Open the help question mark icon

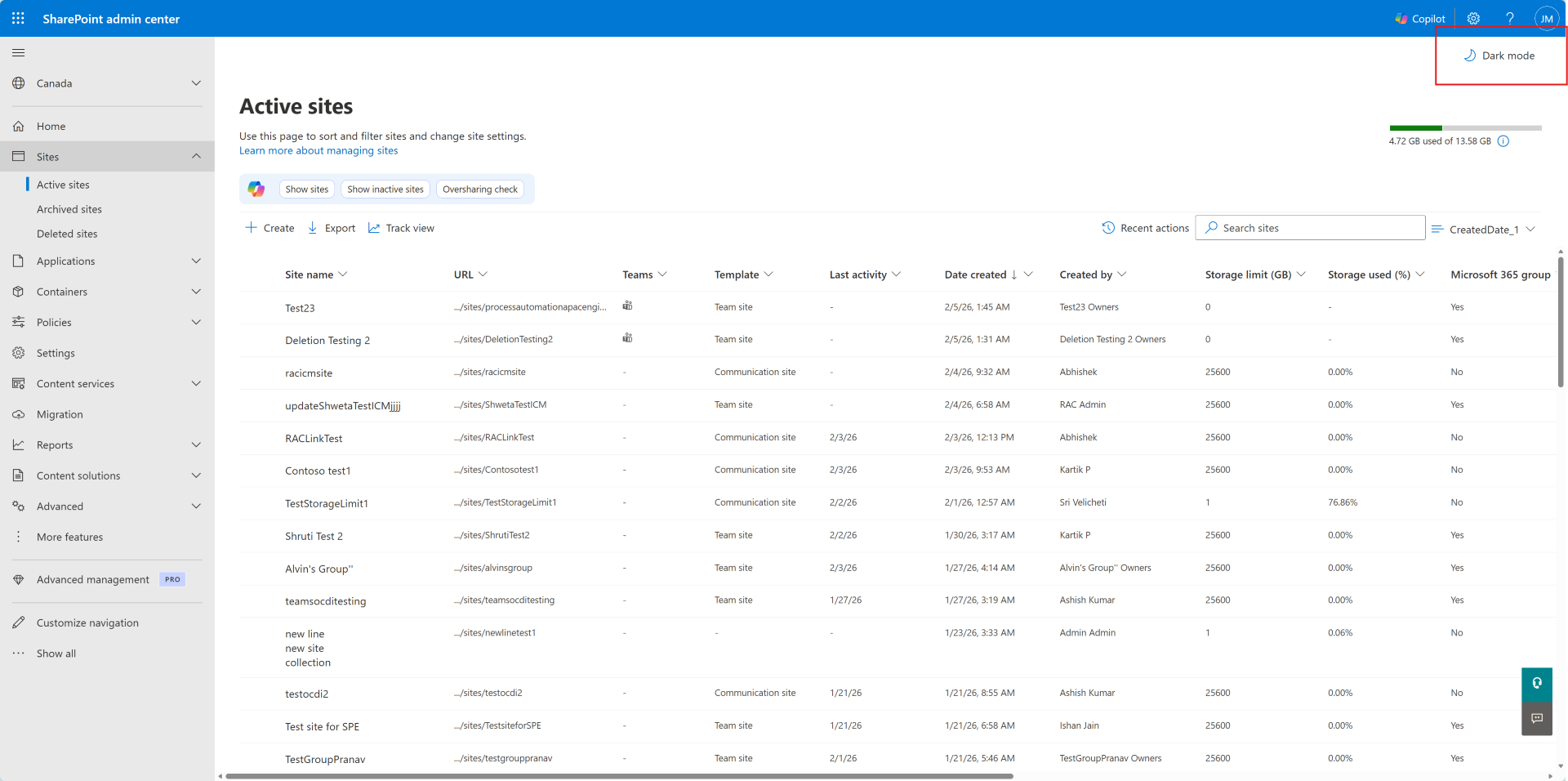point(1510,19)
